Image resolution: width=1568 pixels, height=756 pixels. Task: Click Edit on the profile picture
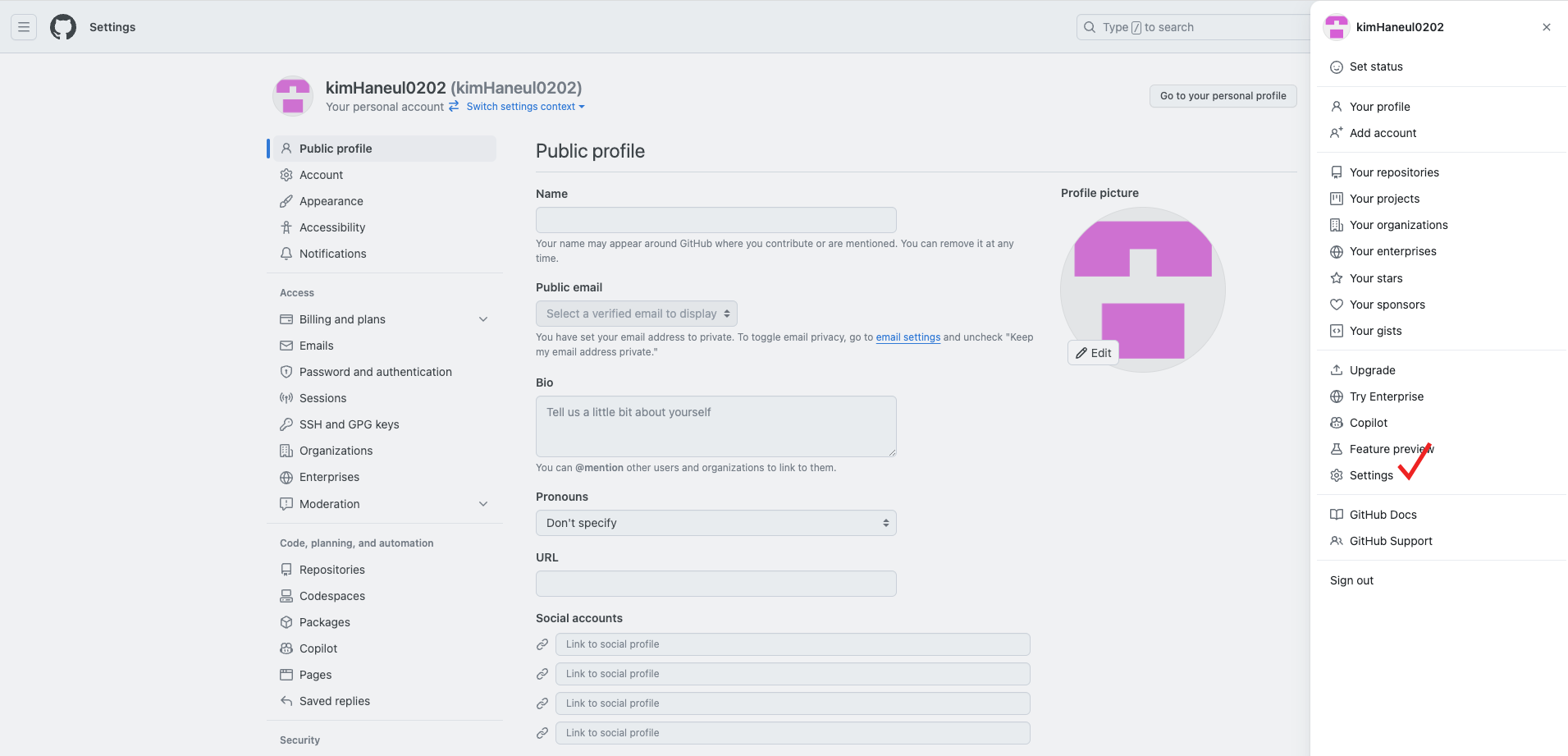coord(1093,353)
